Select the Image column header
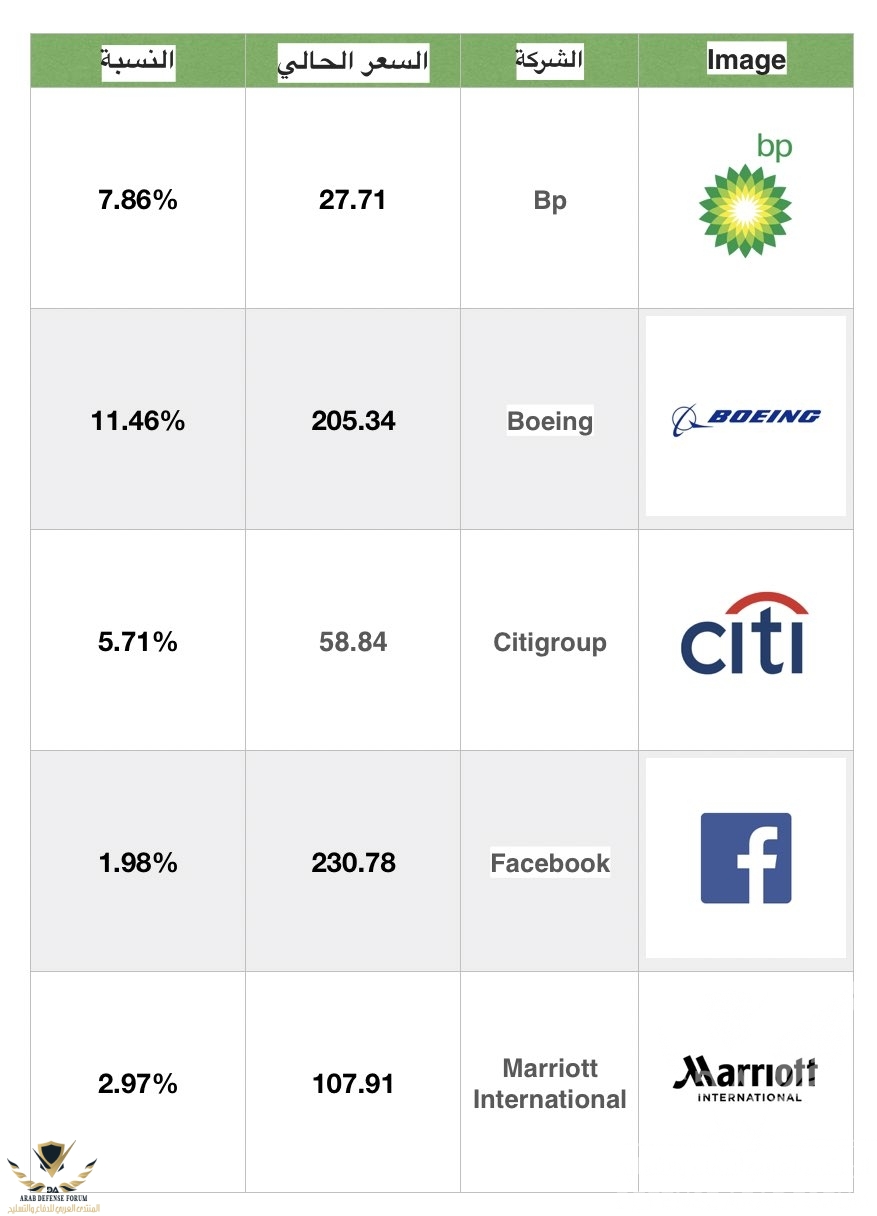 746,60
